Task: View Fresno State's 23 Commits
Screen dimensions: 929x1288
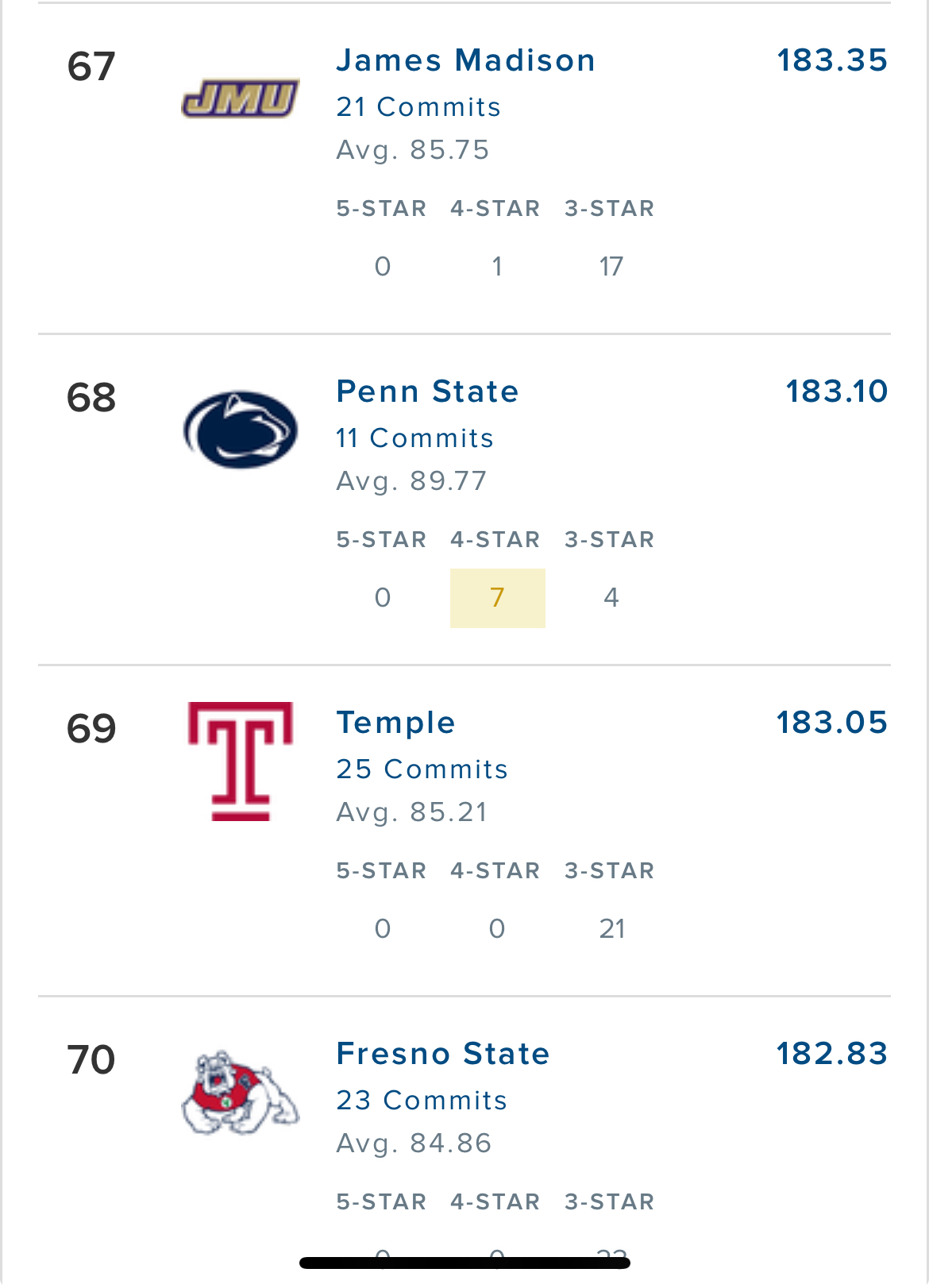Action: coord(422,1101)
